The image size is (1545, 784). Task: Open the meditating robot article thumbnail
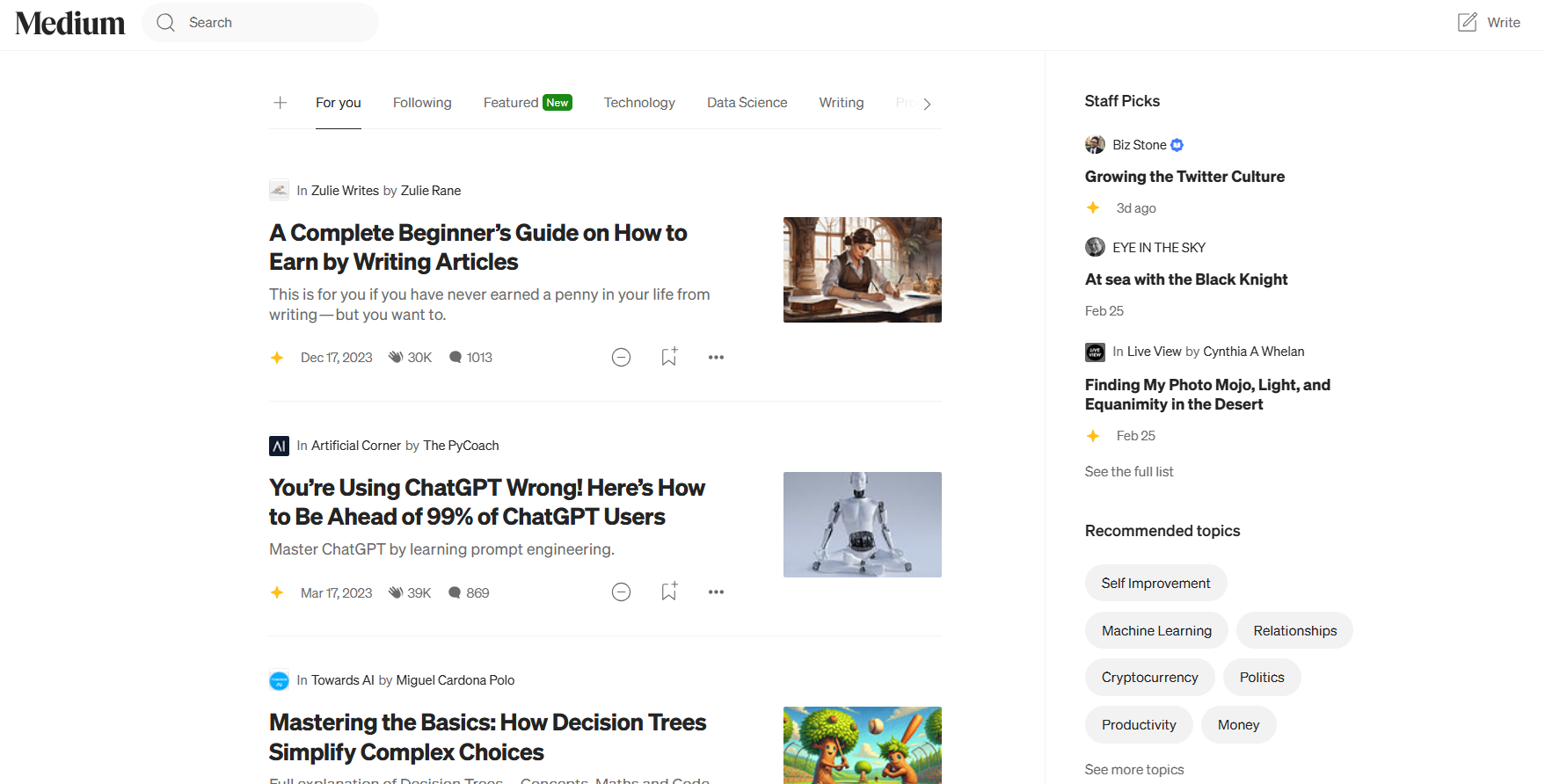[862, 524]
